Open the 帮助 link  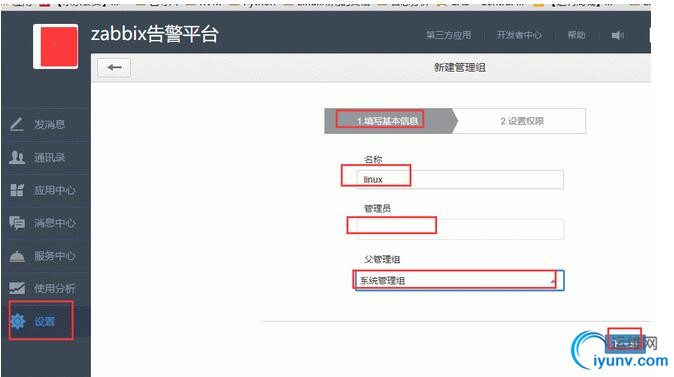(576, 35)
